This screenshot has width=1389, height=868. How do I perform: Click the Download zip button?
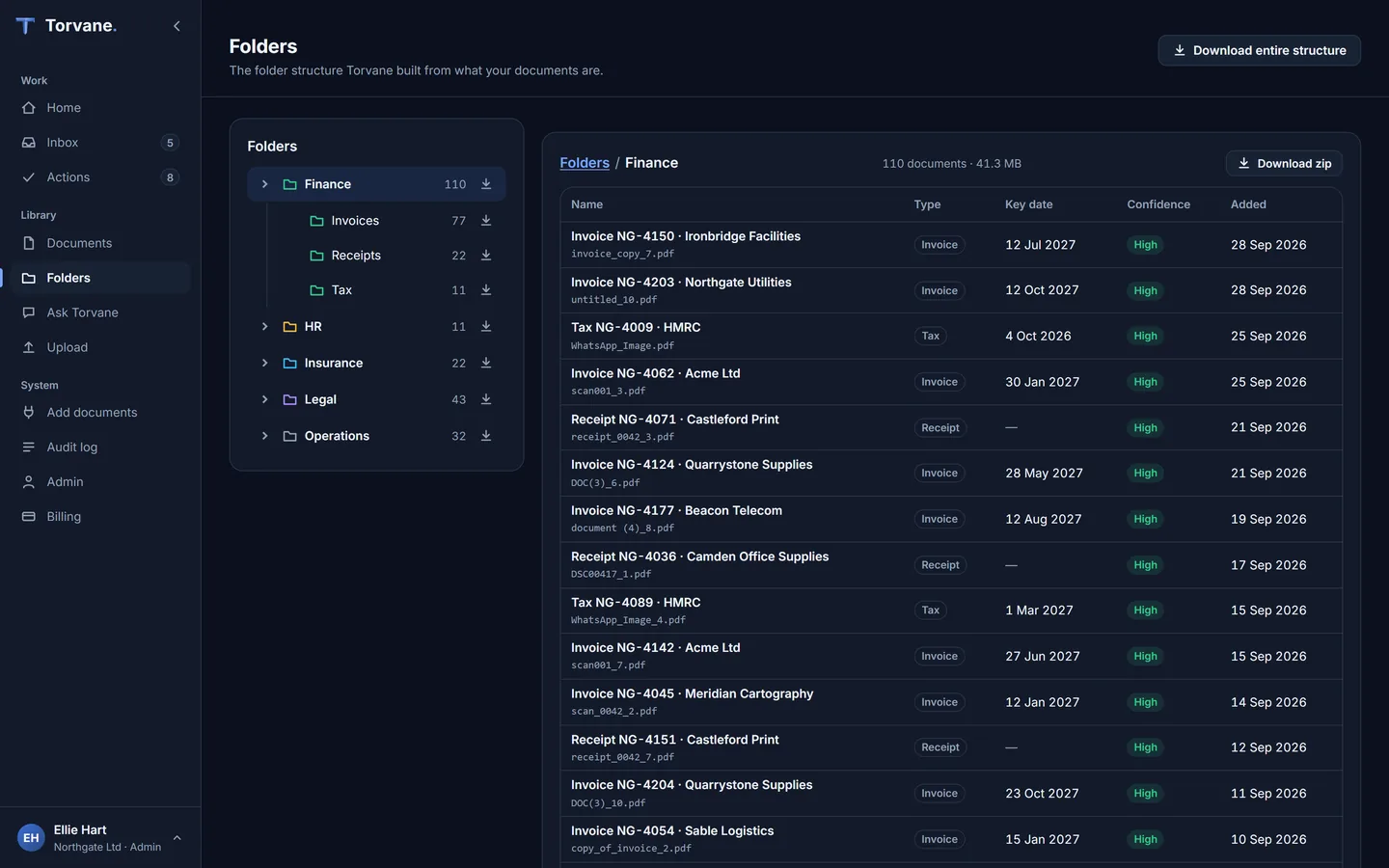1284,164
